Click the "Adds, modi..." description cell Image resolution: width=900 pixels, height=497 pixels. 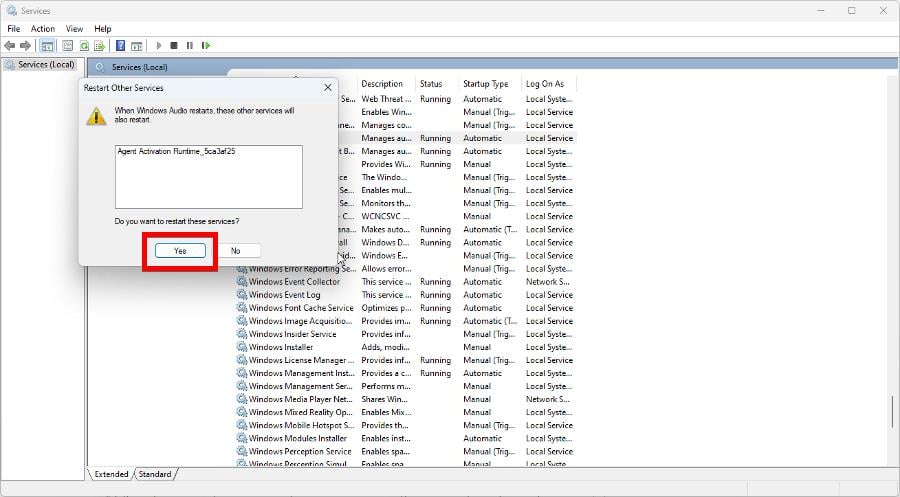[x=385, y=347]
